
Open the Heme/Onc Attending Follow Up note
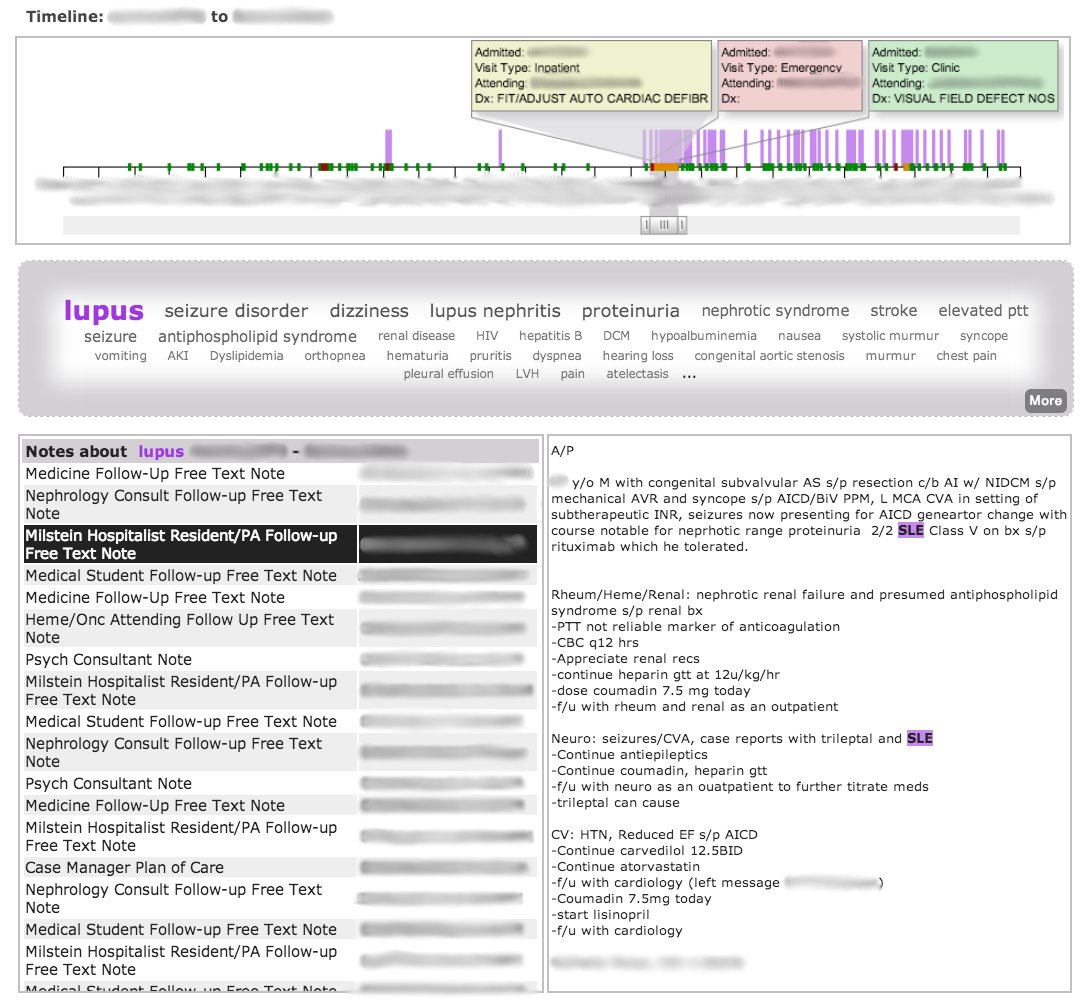coord(179,628)
